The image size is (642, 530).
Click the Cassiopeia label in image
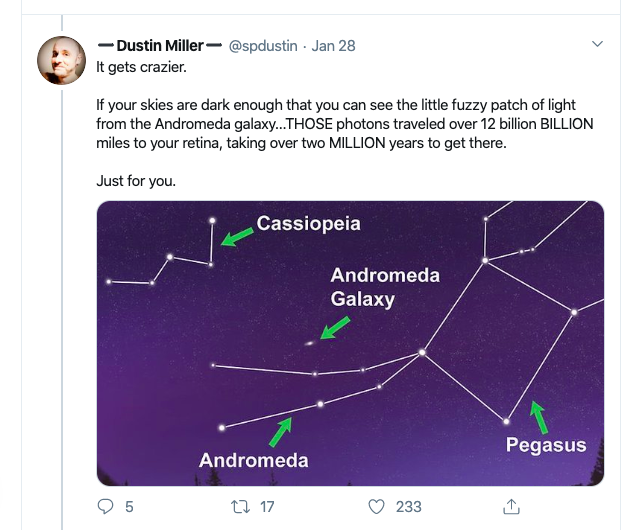(308, 224)
